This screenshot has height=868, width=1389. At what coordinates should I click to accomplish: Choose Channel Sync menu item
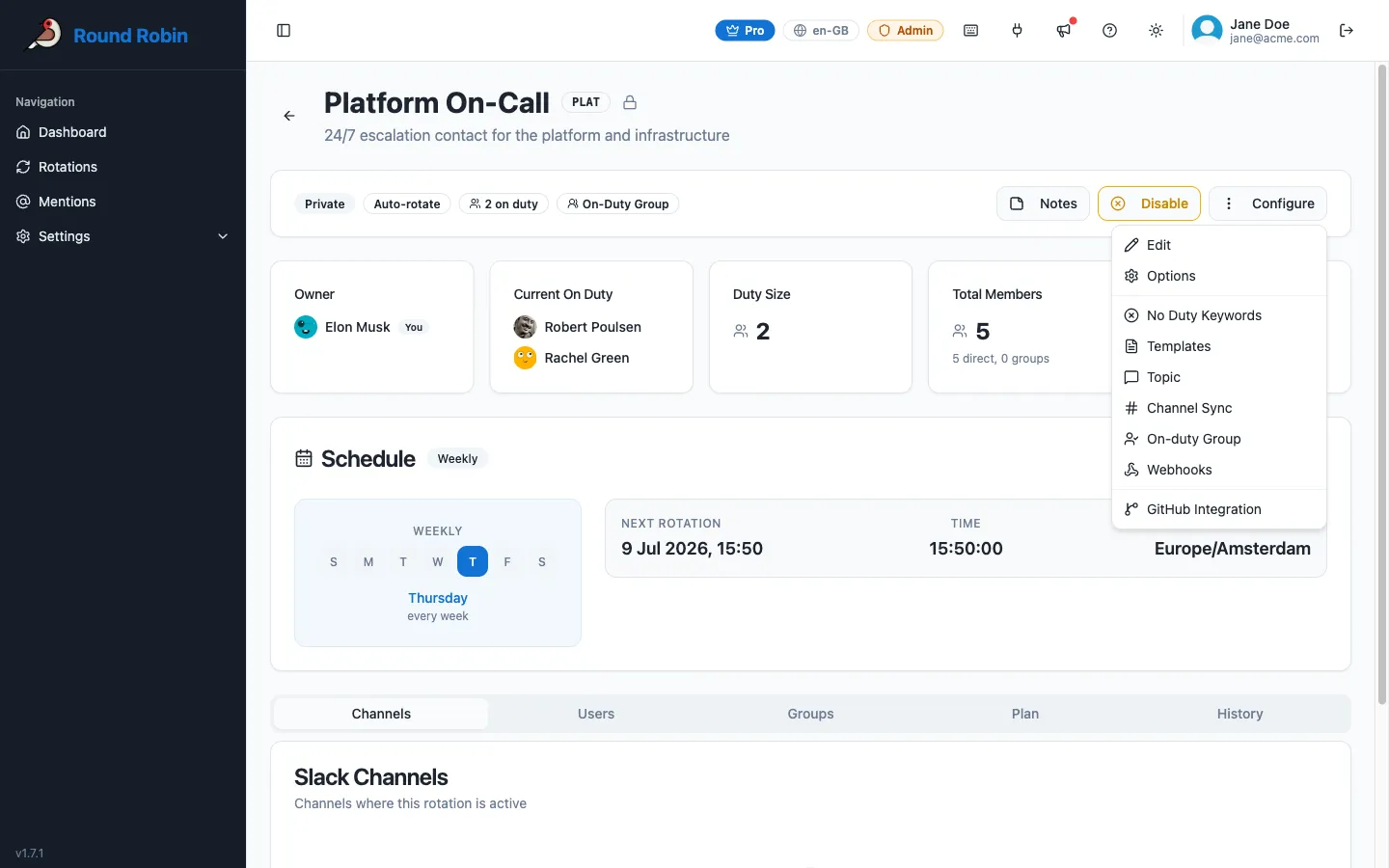1219,408
